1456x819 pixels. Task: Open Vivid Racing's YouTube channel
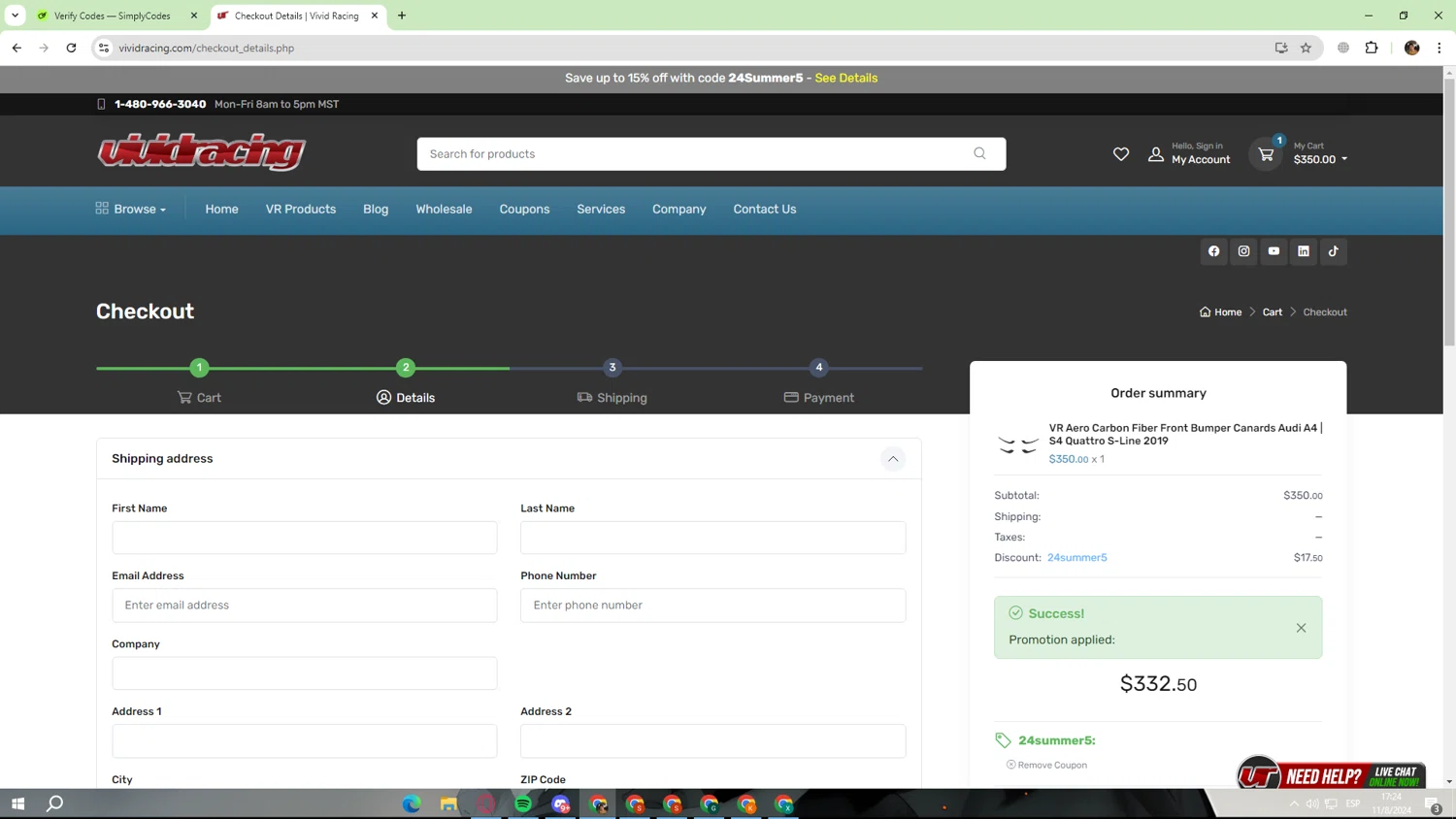point(1274,251)
